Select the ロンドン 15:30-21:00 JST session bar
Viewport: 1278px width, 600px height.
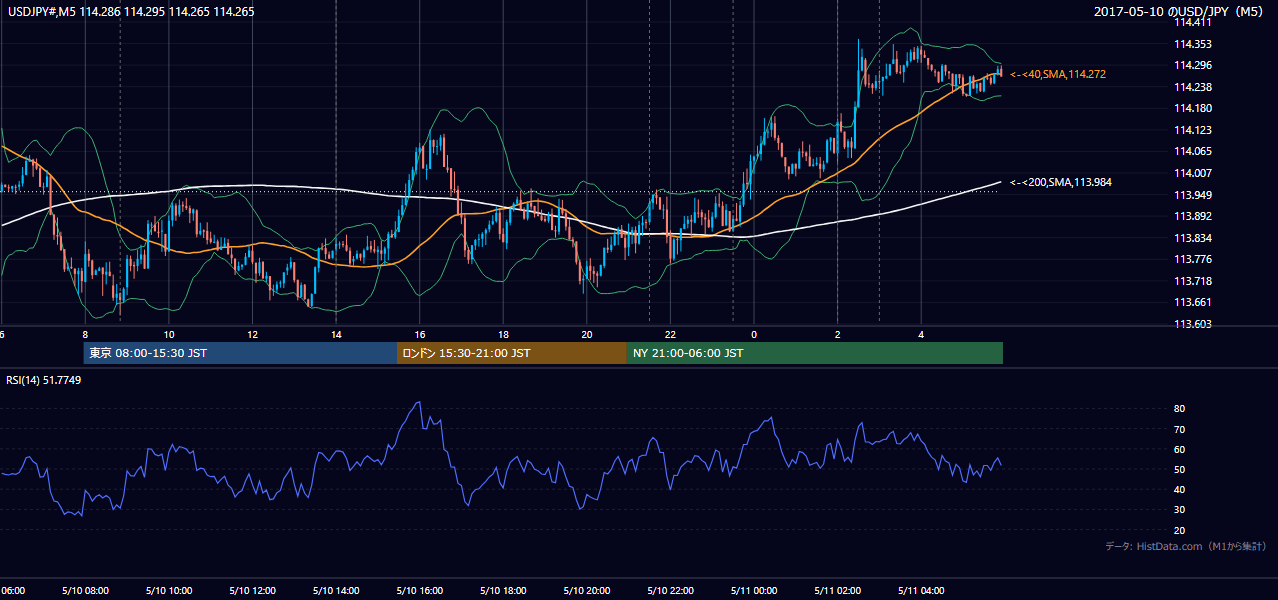512,353
